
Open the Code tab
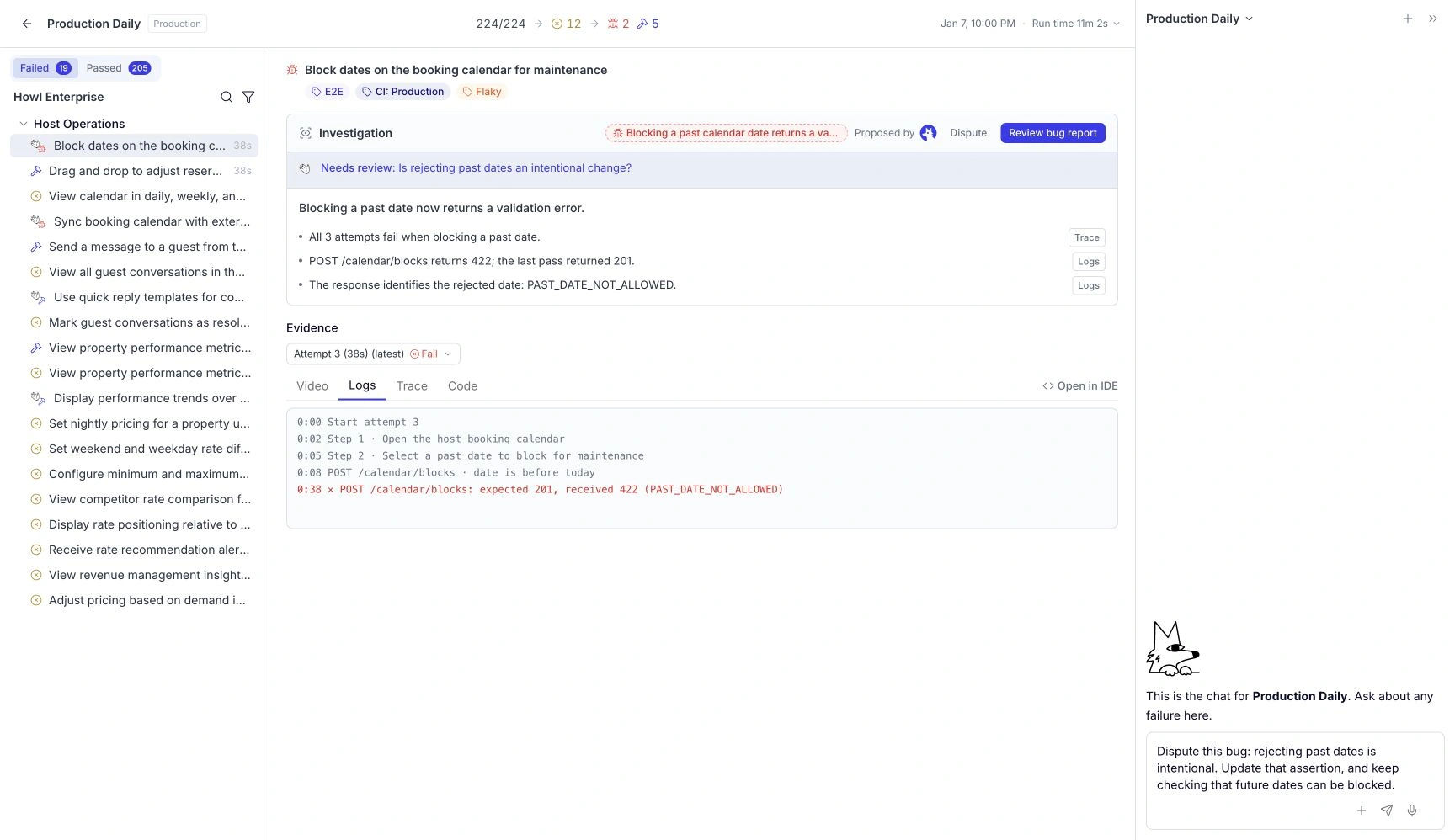click(462, 386)
